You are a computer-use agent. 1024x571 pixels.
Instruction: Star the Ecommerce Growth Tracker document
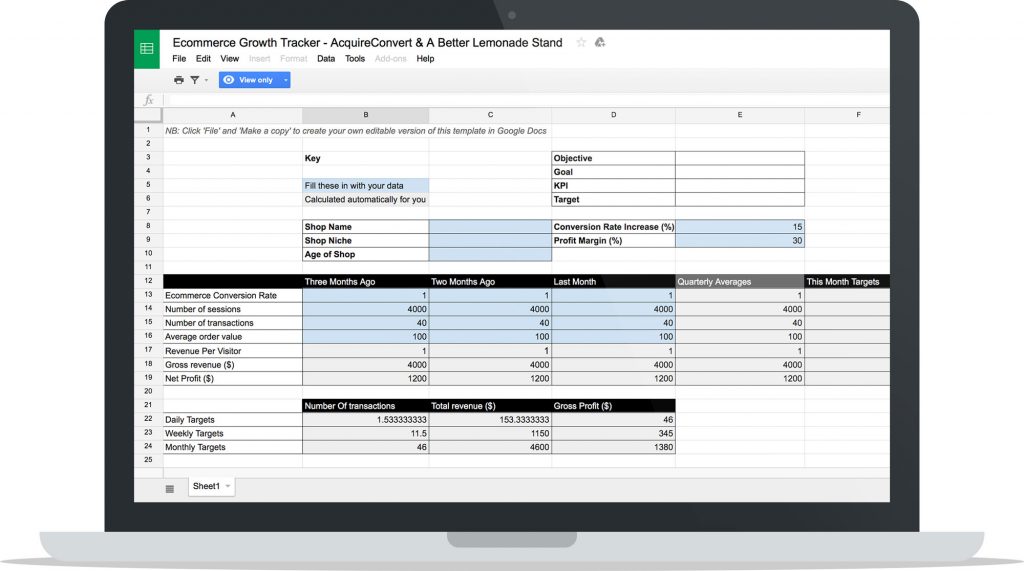(581, 42)
